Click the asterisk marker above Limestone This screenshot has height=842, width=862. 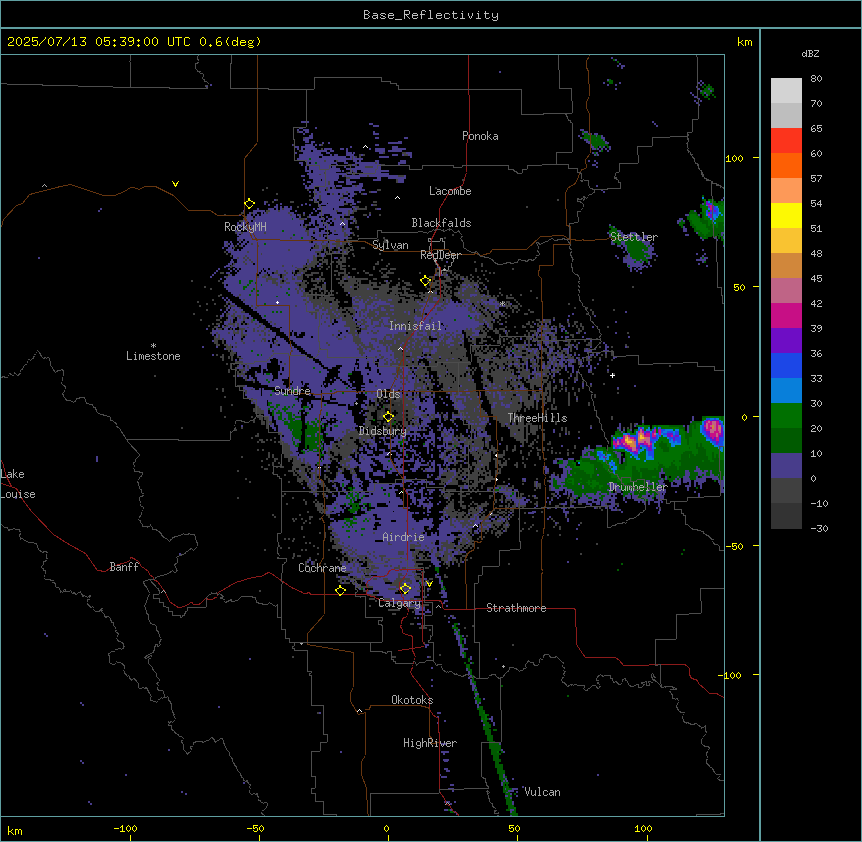[153, 345]
